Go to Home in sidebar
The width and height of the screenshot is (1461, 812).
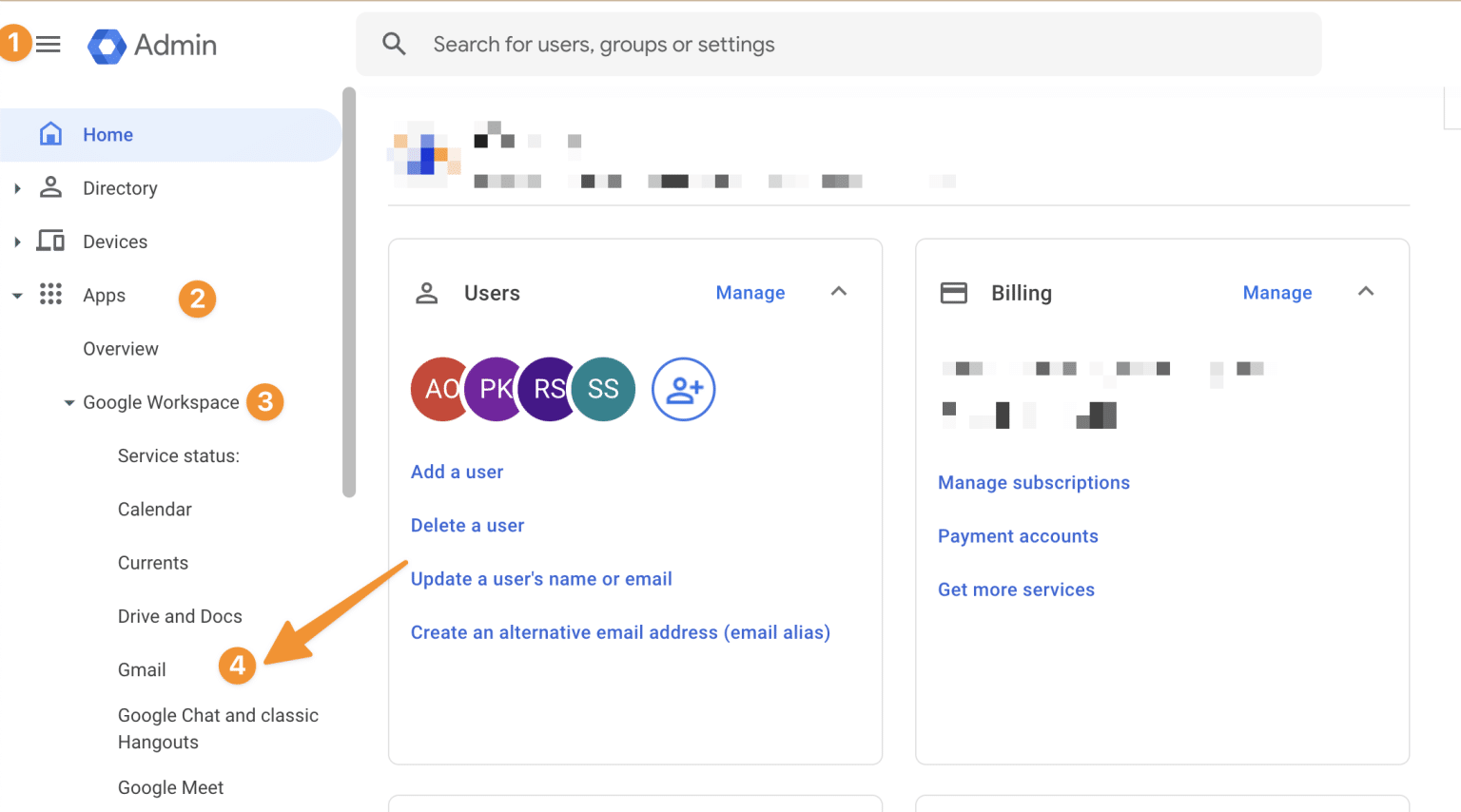[171, 135]
